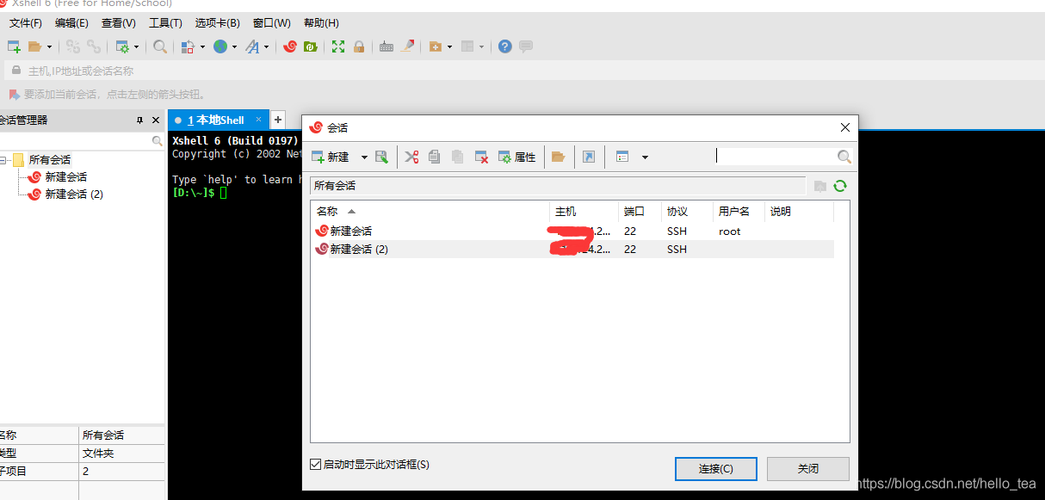
Task: Click the Open folder icon in main toolbar
Action: click(35, 47)
